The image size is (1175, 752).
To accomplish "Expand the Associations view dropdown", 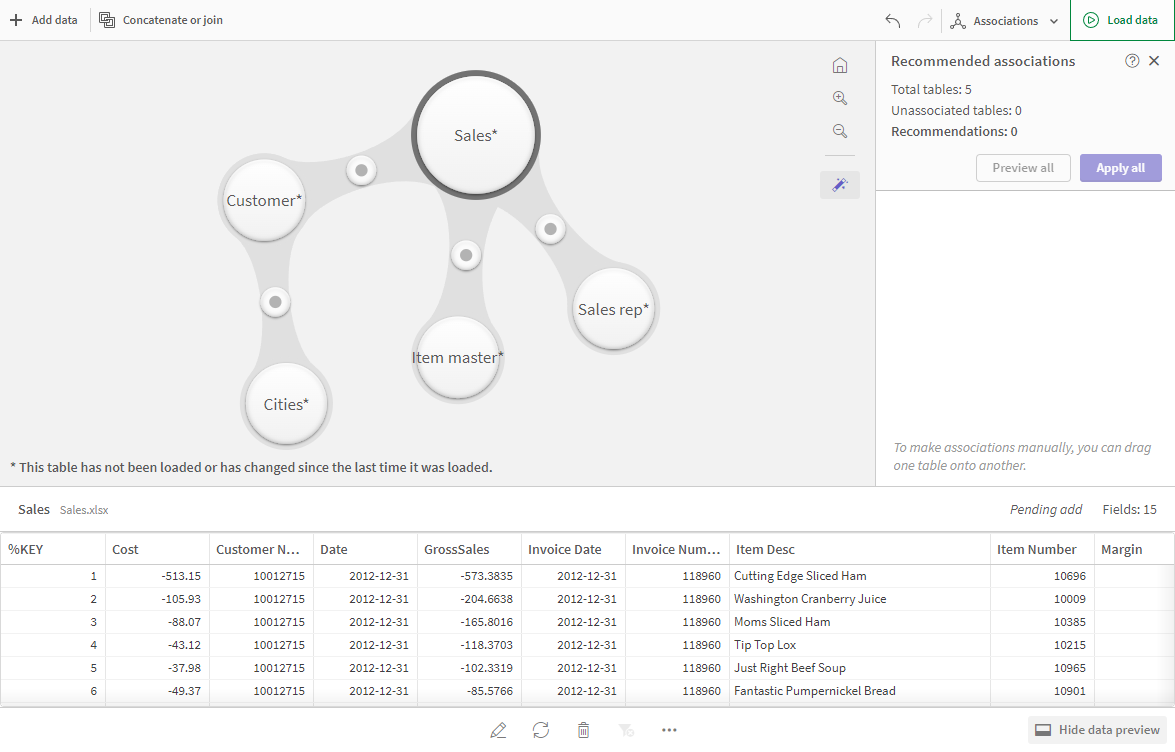I will tap(1005, 20).
